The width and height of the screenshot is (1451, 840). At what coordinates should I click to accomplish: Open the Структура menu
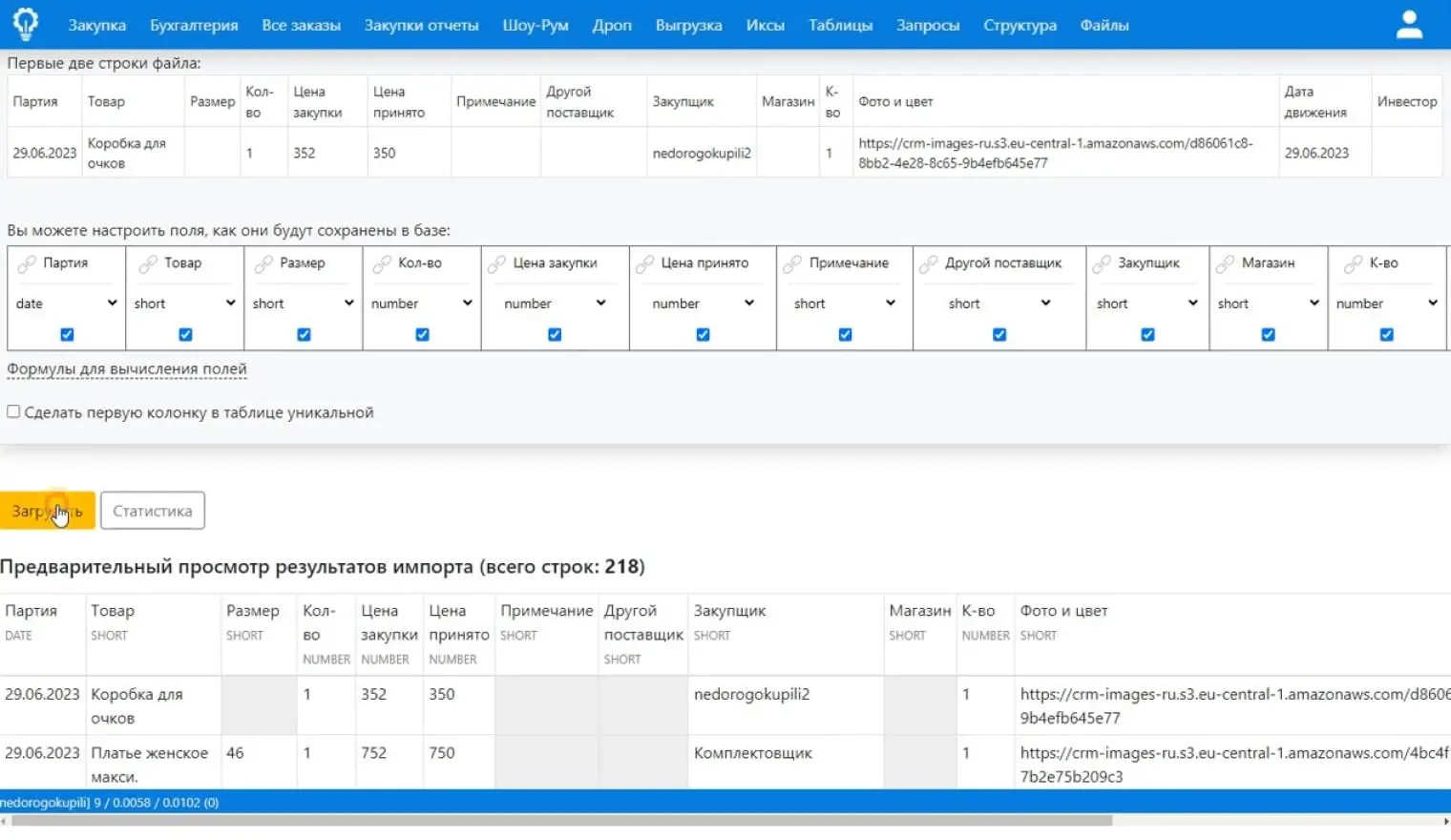pyautogui.click(x=1020, y=25)
